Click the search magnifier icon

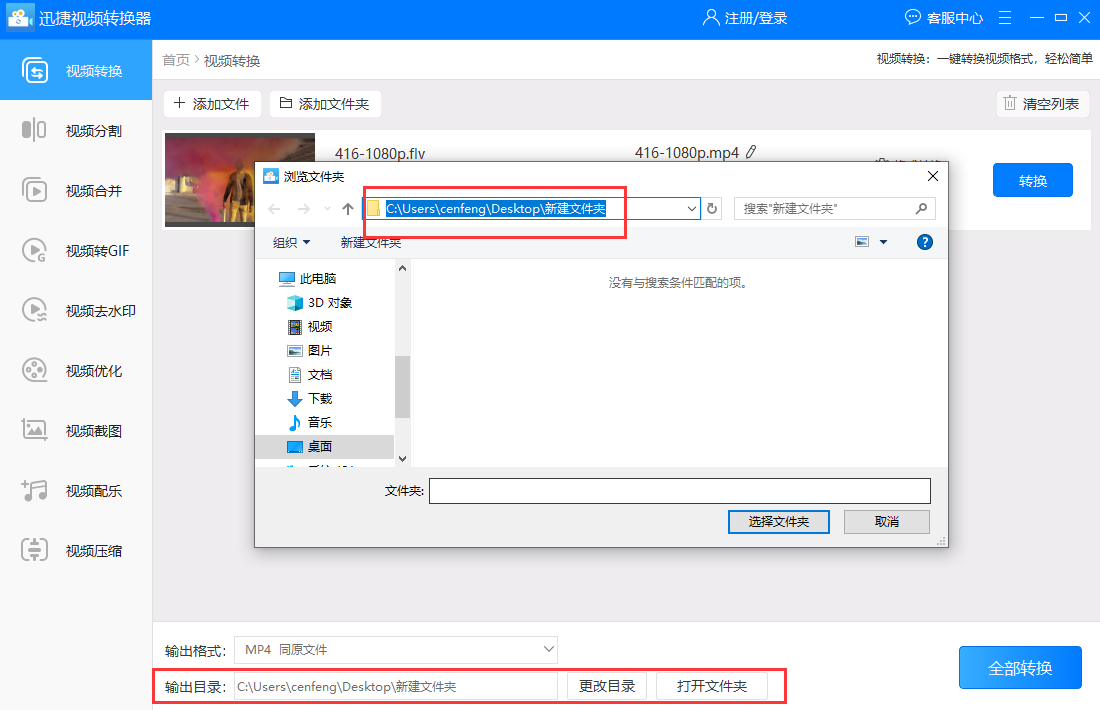tap(922, 208)
